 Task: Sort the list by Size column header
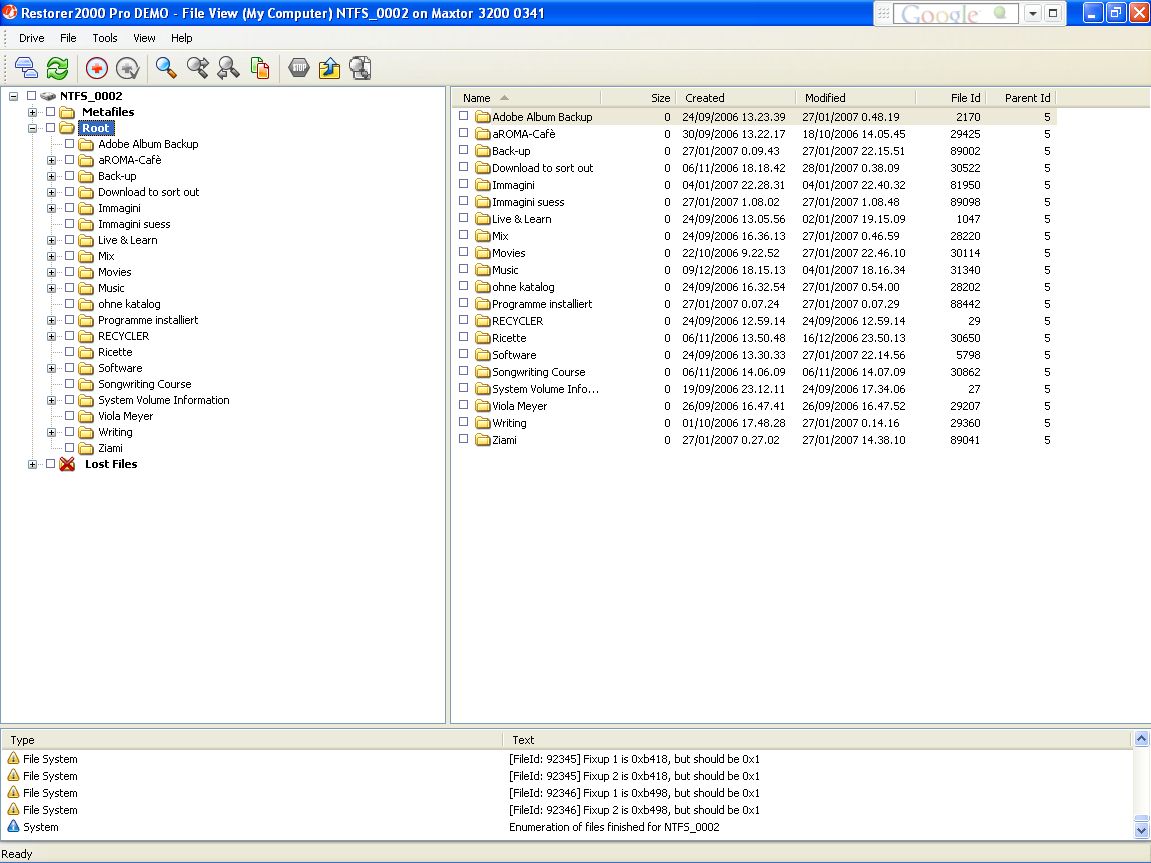tap(638, 98)
